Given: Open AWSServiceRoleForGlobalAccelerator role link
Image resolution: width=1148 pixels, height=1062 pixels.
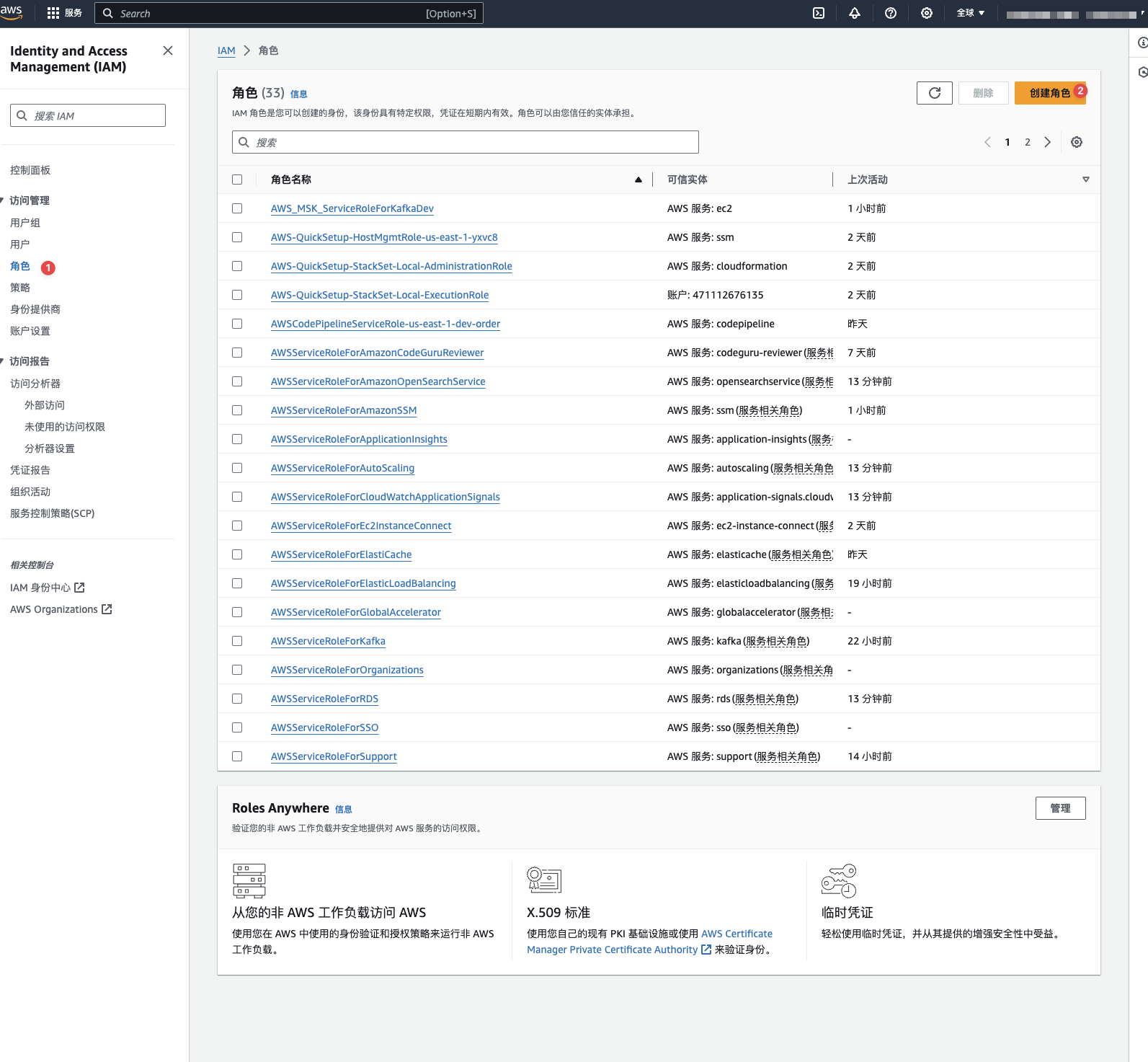Looking at the screenshot, I should click(x=356, y=612).
